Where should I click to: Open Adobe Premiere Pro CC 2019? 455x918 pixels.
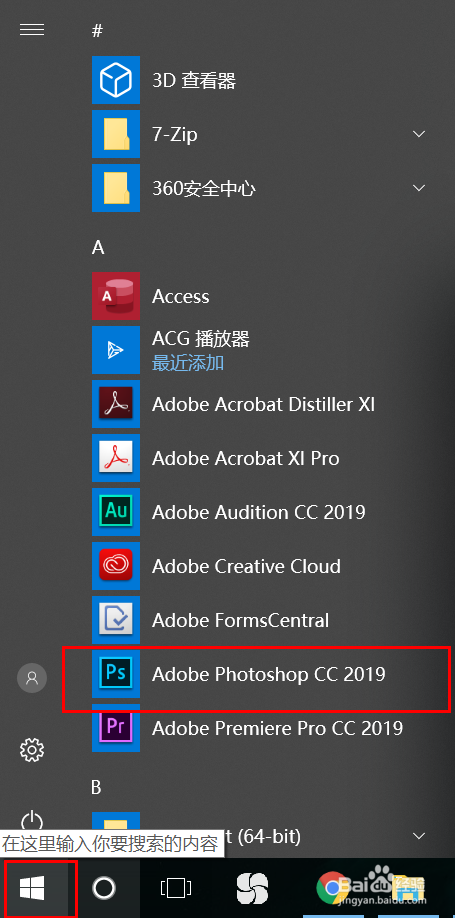coord(116,728)
